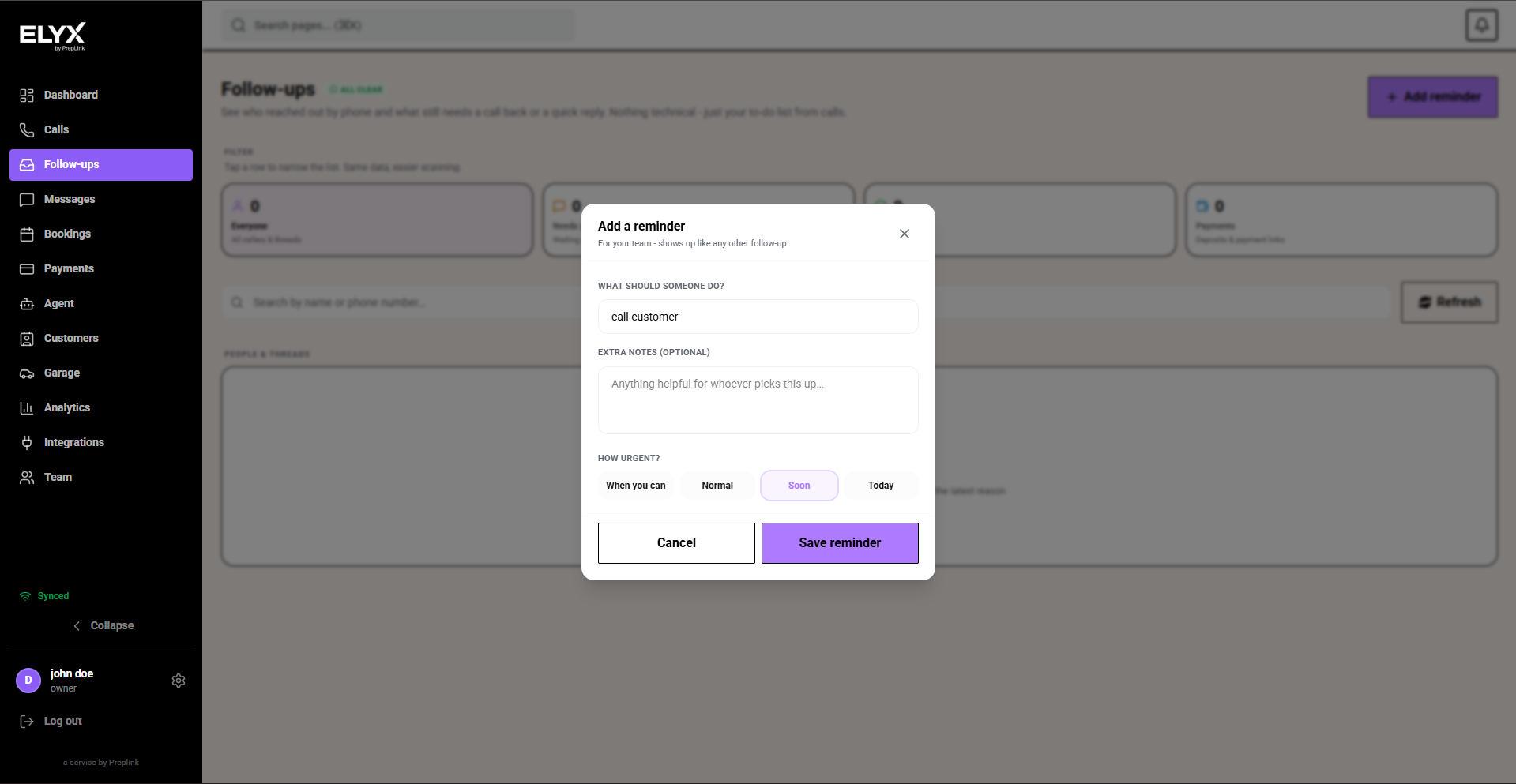The width and height of the screenshot is (1516, 784).
Task: Click the Log out link
Action: click(x=63, y=722)
